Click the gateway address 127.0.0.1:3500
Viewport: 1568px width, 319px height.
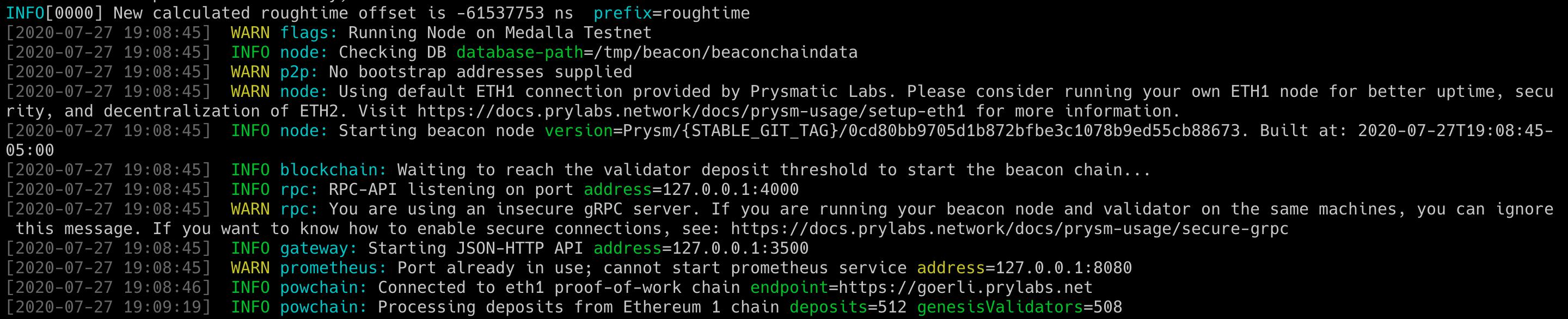740,248
